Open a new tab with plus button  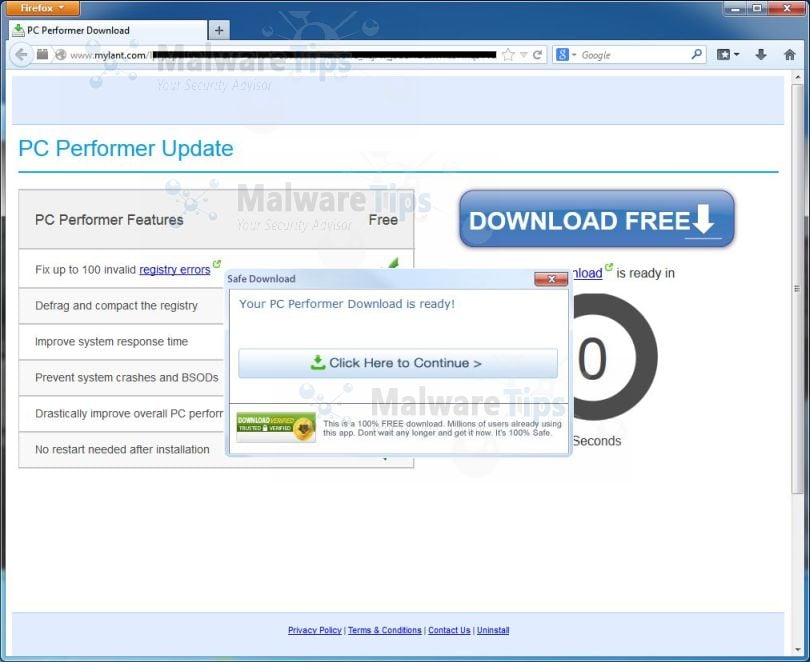point(219,30)
